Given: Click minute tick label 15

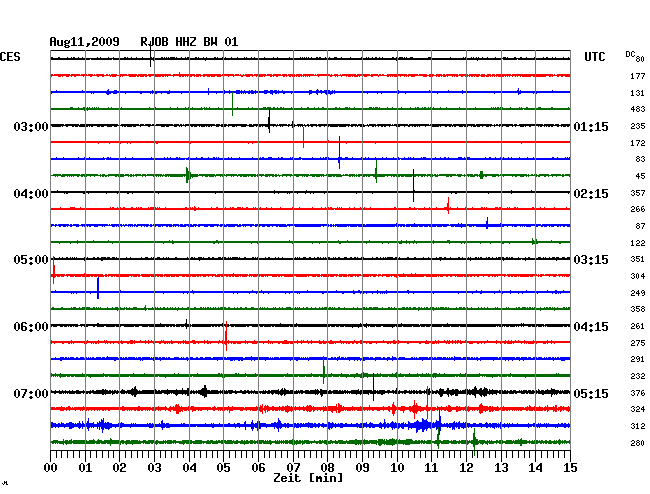Looking at the screenshot, I should point(570,468).
